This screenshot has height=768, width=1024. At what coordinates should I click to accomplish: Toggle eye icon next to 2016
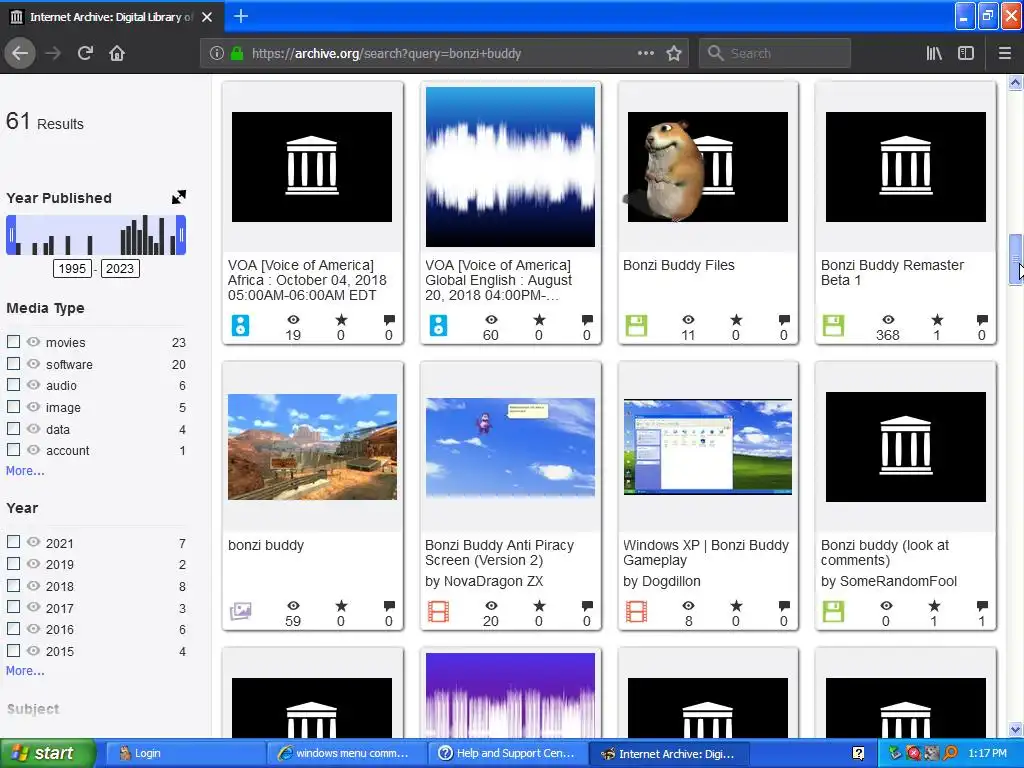coord(33,629)
